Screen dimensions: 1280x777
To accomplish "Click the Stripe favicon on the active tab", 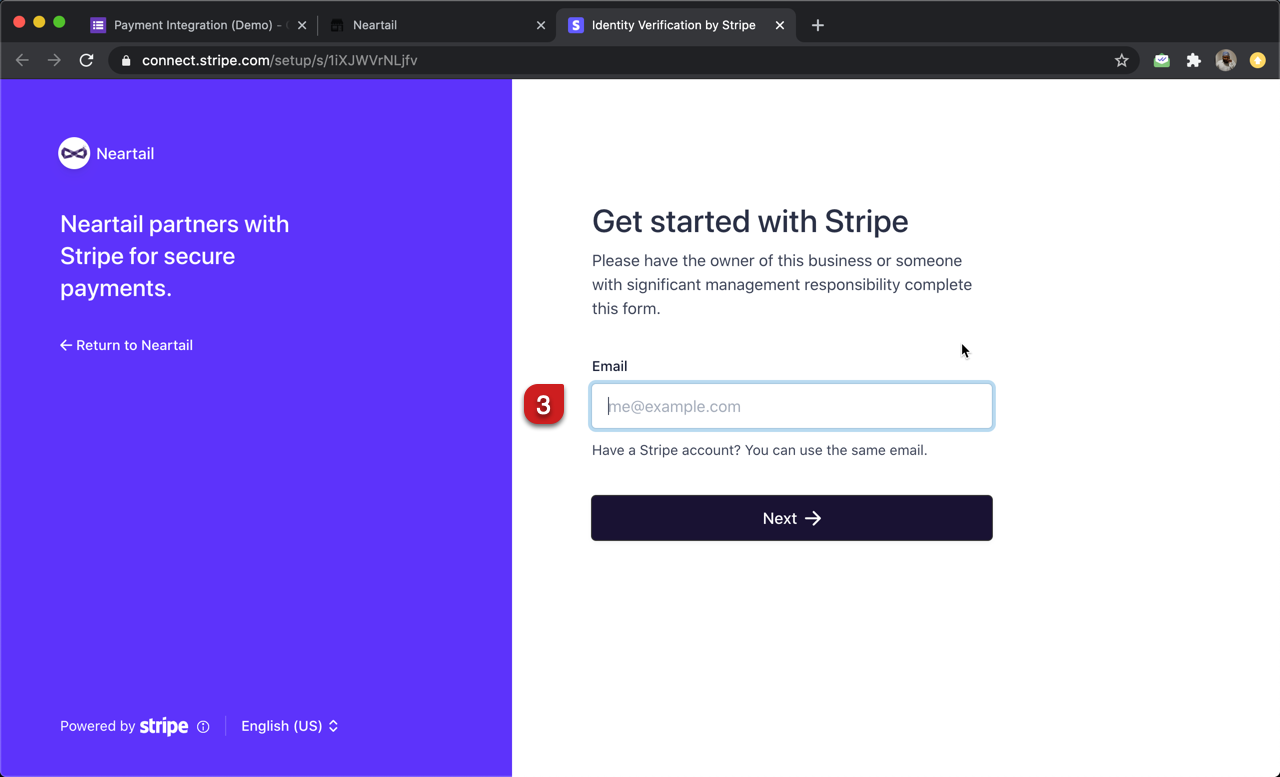I will (x=575, y=25).
